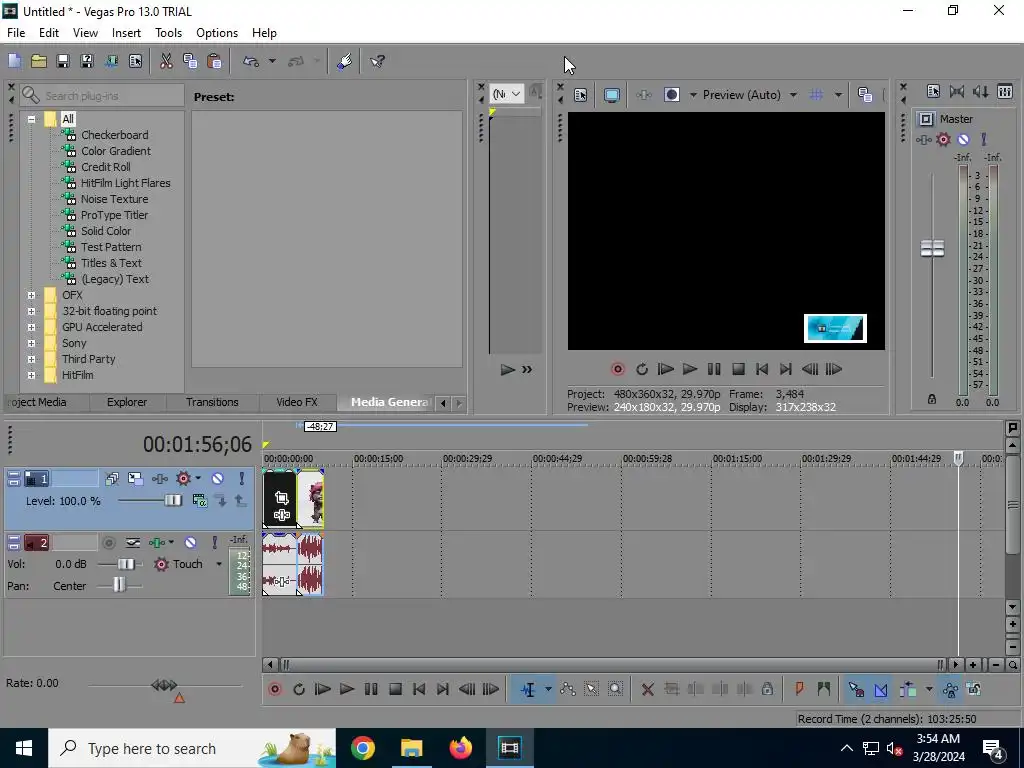Viewport: 1024px width, 768px height.
Task: Click the Video Preview on External Monitor icon
Action: 611,95
